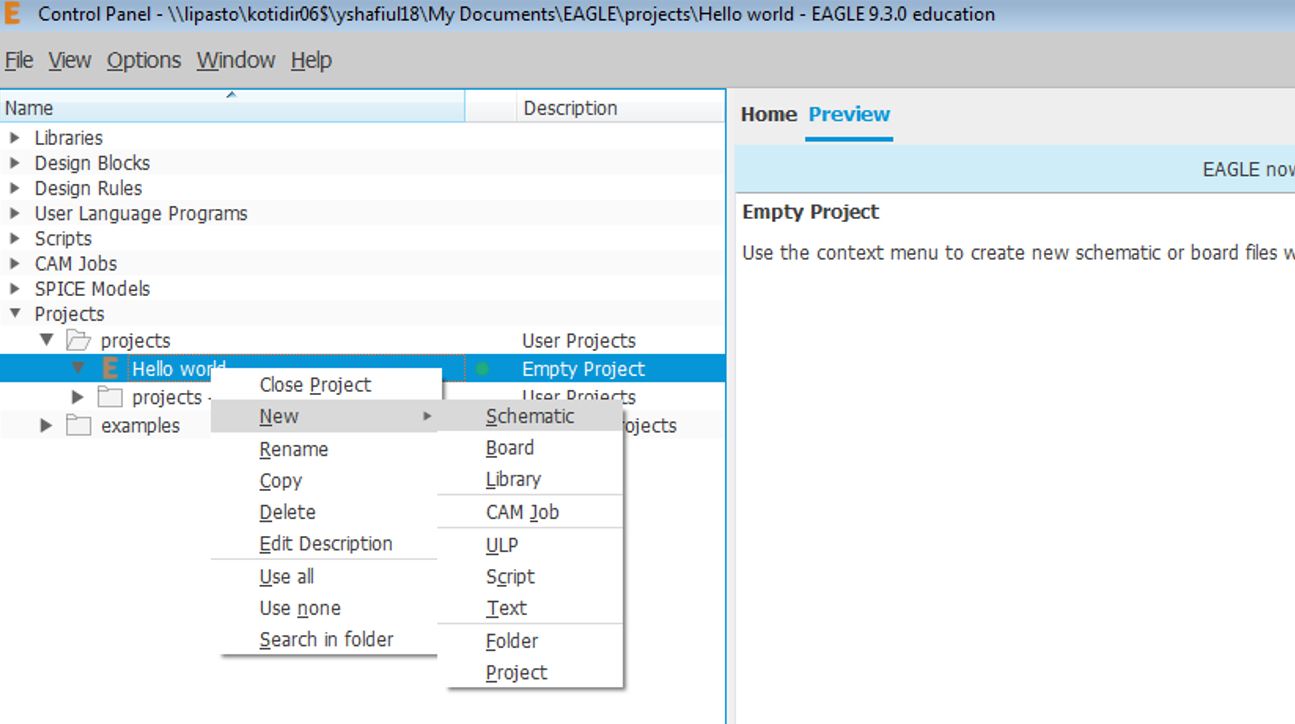Image resolution: width=1295 pixels, height=724 pixels.
Task: Choose Rename in the context menu
Action: pyautogui.click(x=326, y=449)
